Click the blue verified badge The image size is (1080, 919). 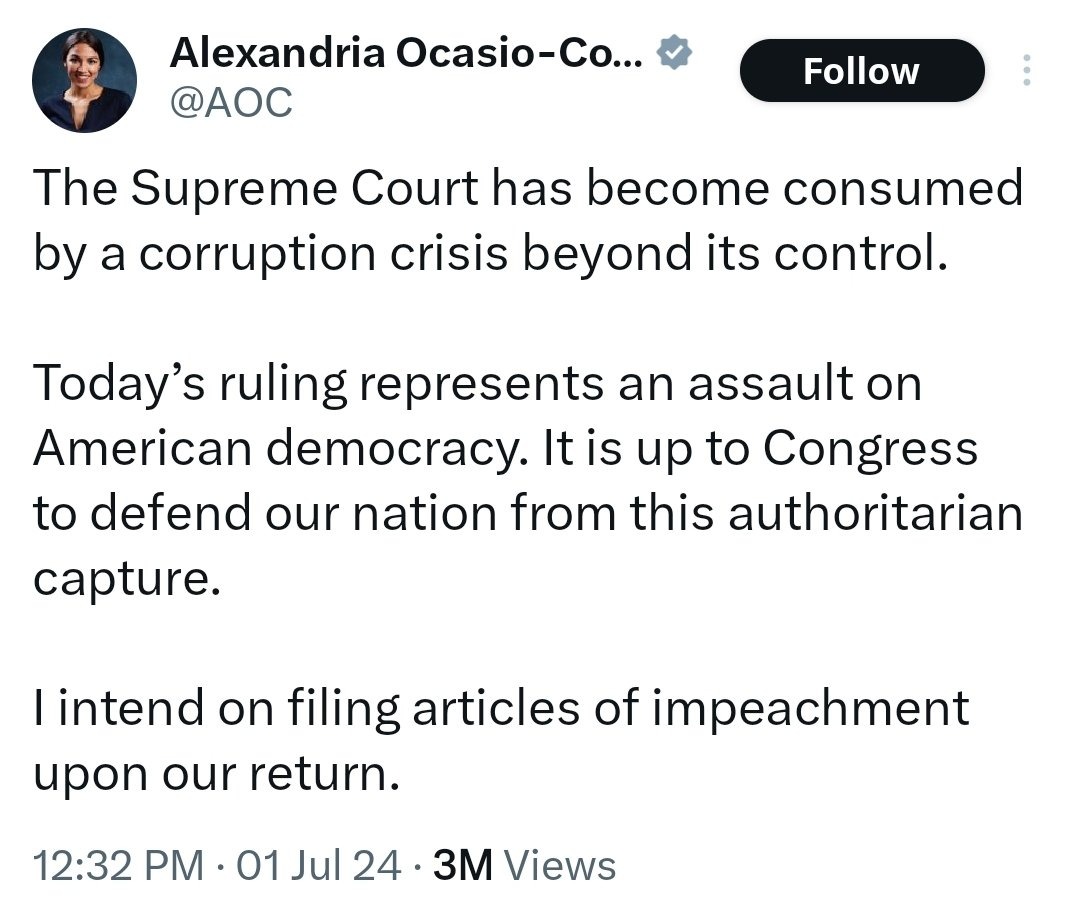pyautogui.click(x=674, y=54)
